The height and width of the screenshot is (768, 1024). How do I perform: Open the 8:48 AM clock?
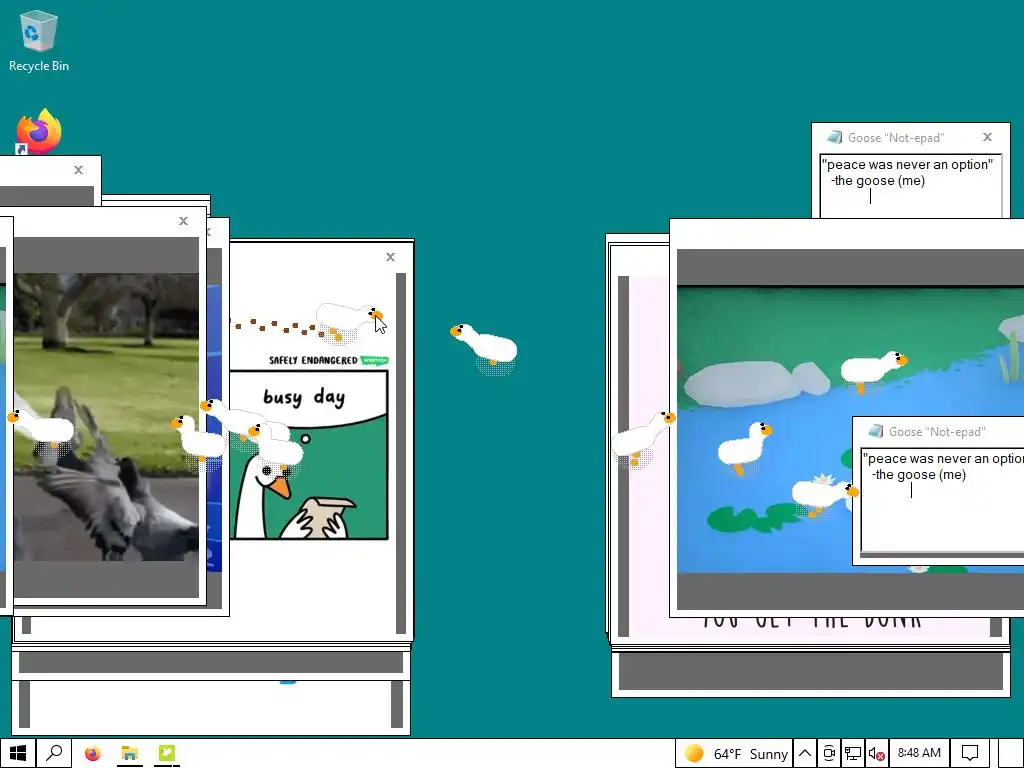919,753
